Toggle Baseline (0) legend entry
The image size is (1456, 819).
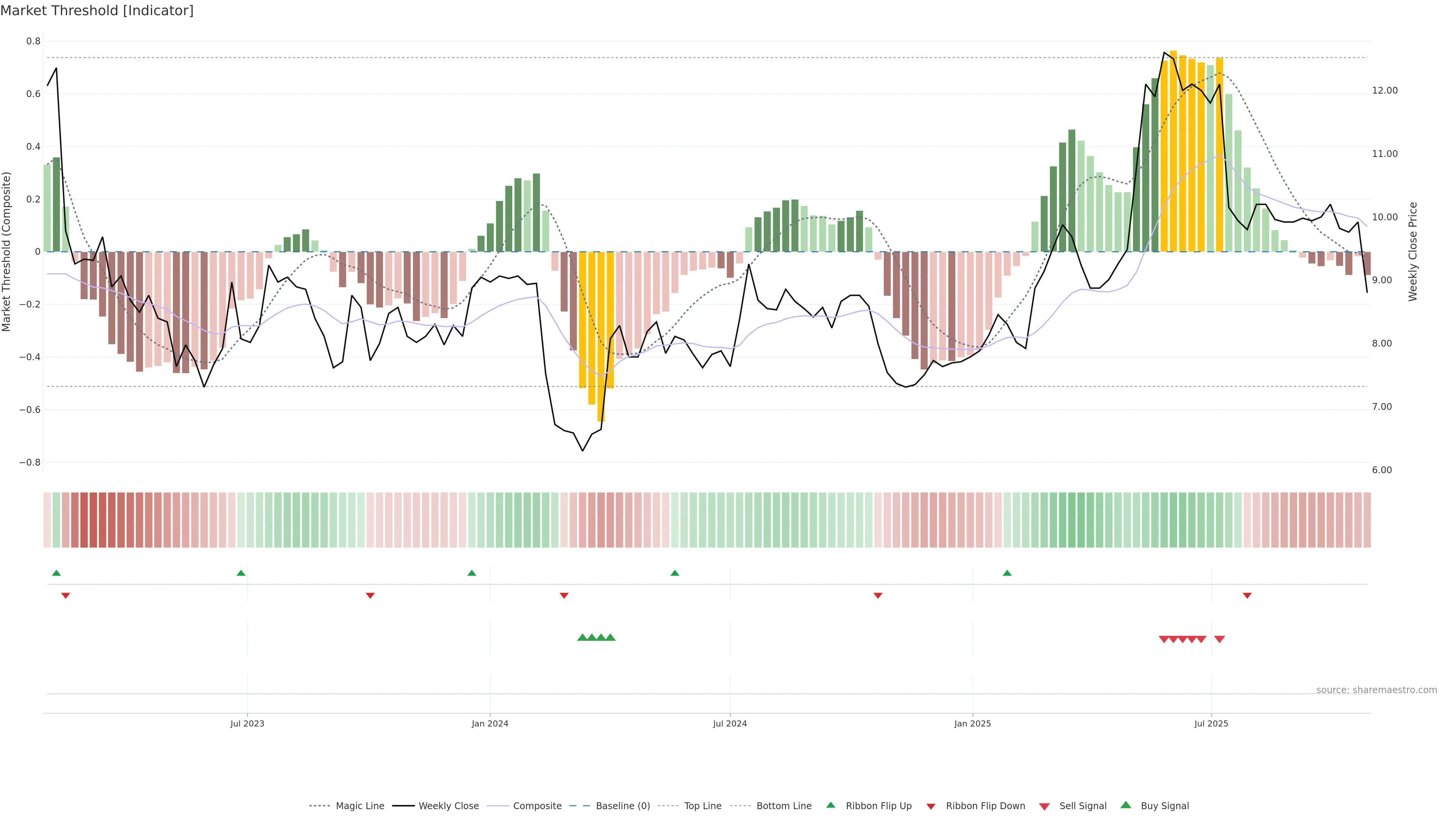(623, 806)
